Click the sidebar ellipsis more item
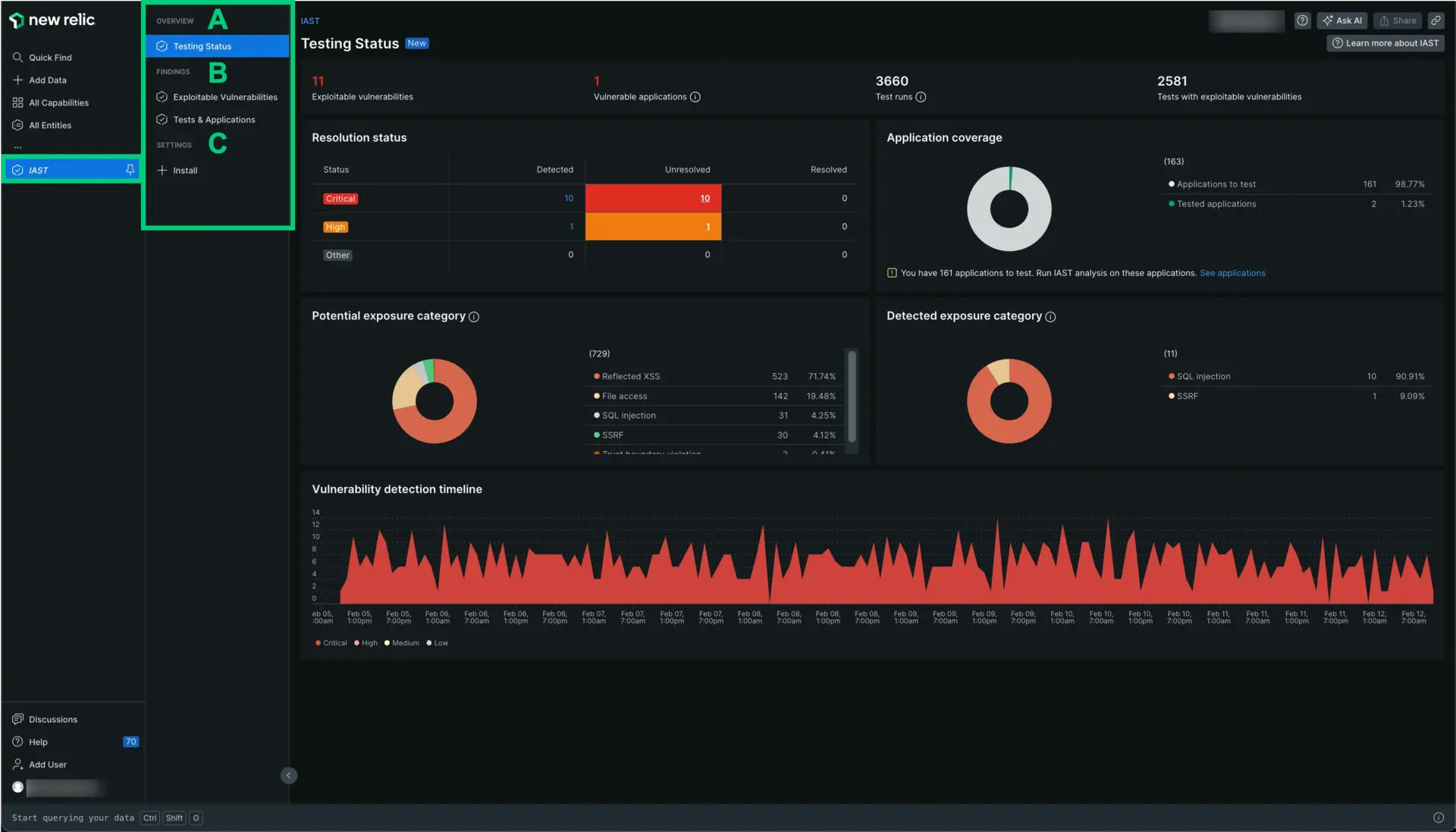 coord(17,147)
